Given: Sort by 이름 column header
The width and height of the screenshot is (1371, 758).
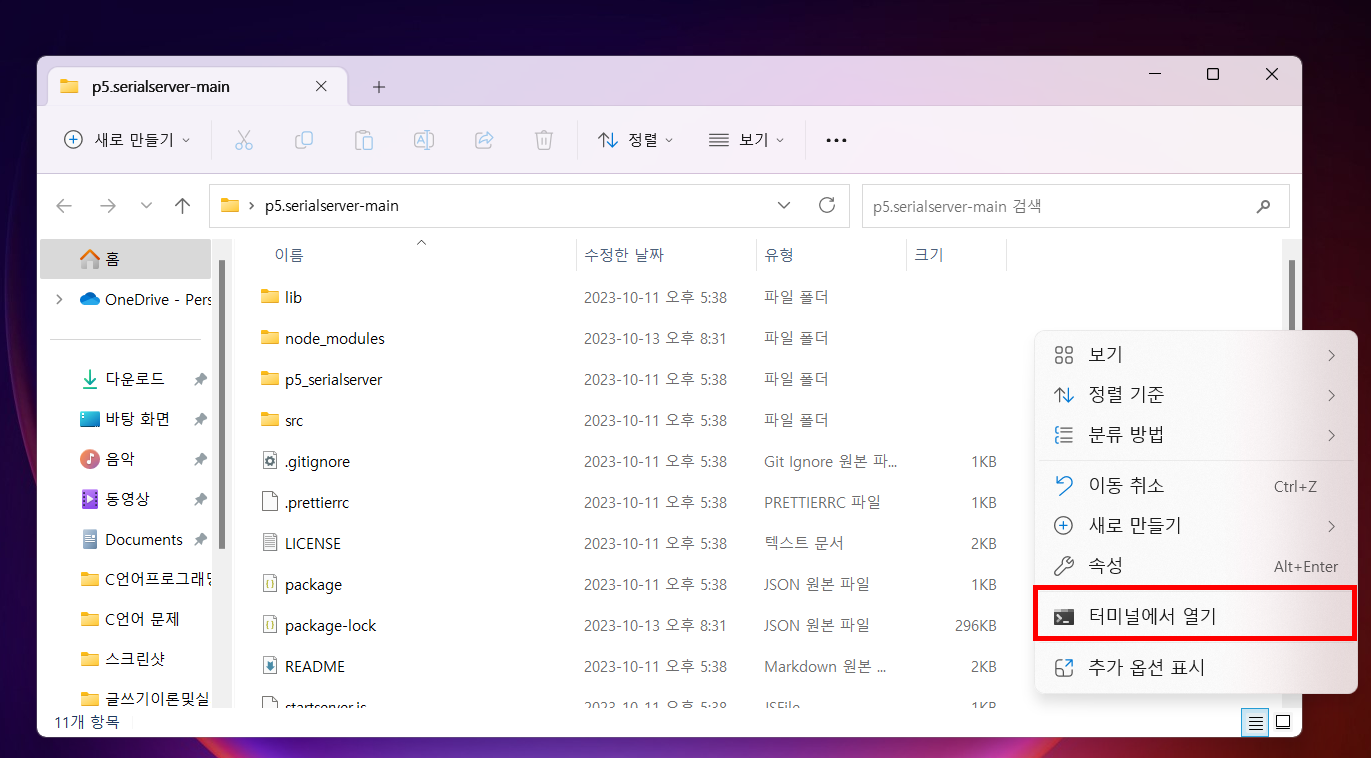Looking at the screenshot, I should (x=289, y=255).
